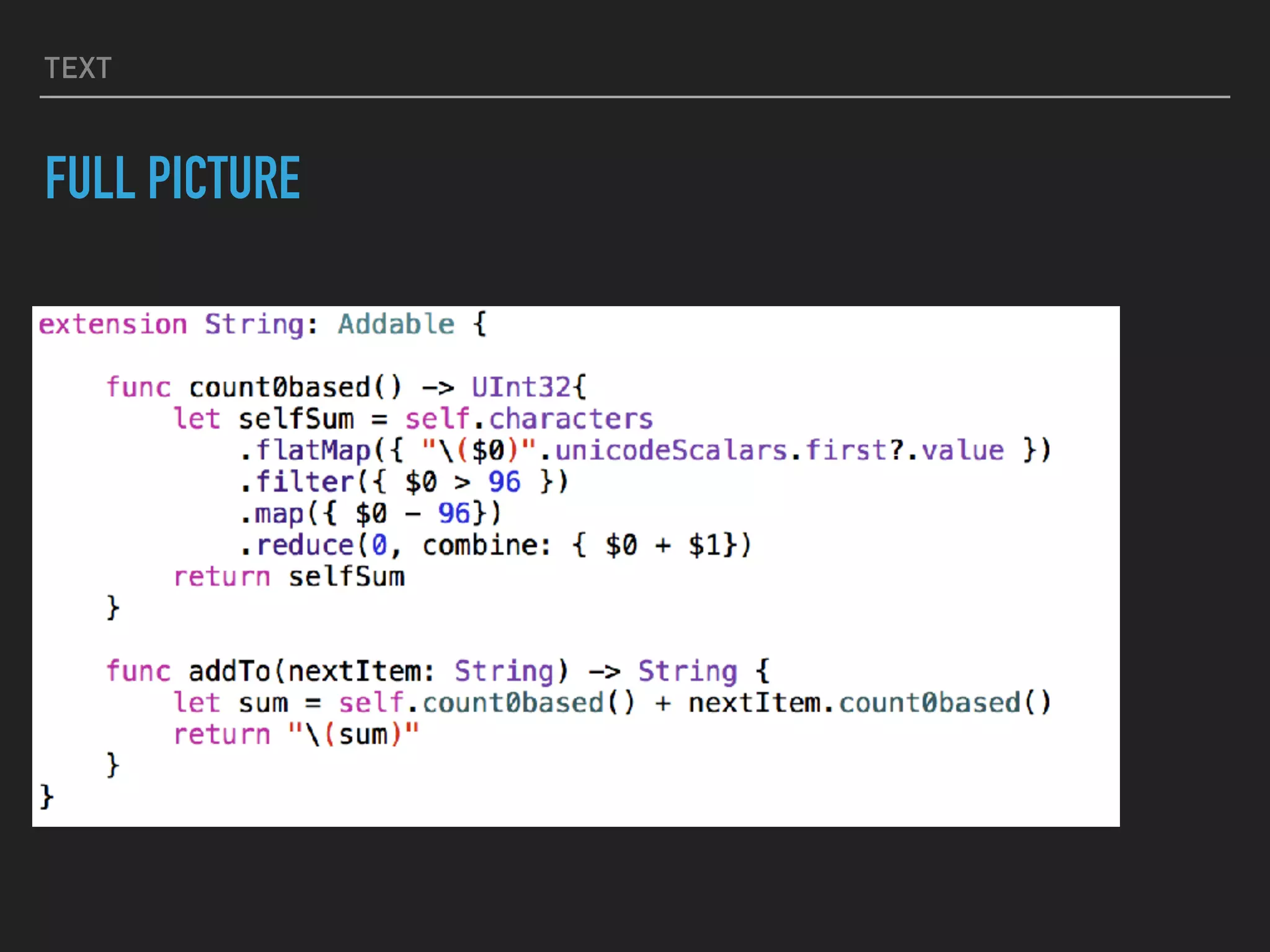Viewport: 1270px width, 952px height.
Task: Click the 'combine:' parameter label
Action: [487, 546]
